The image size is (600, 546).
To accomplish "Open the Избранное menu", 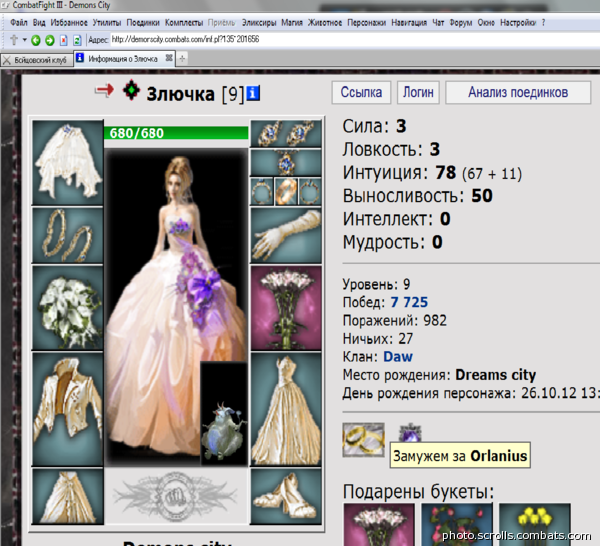I will pos(69,23).
